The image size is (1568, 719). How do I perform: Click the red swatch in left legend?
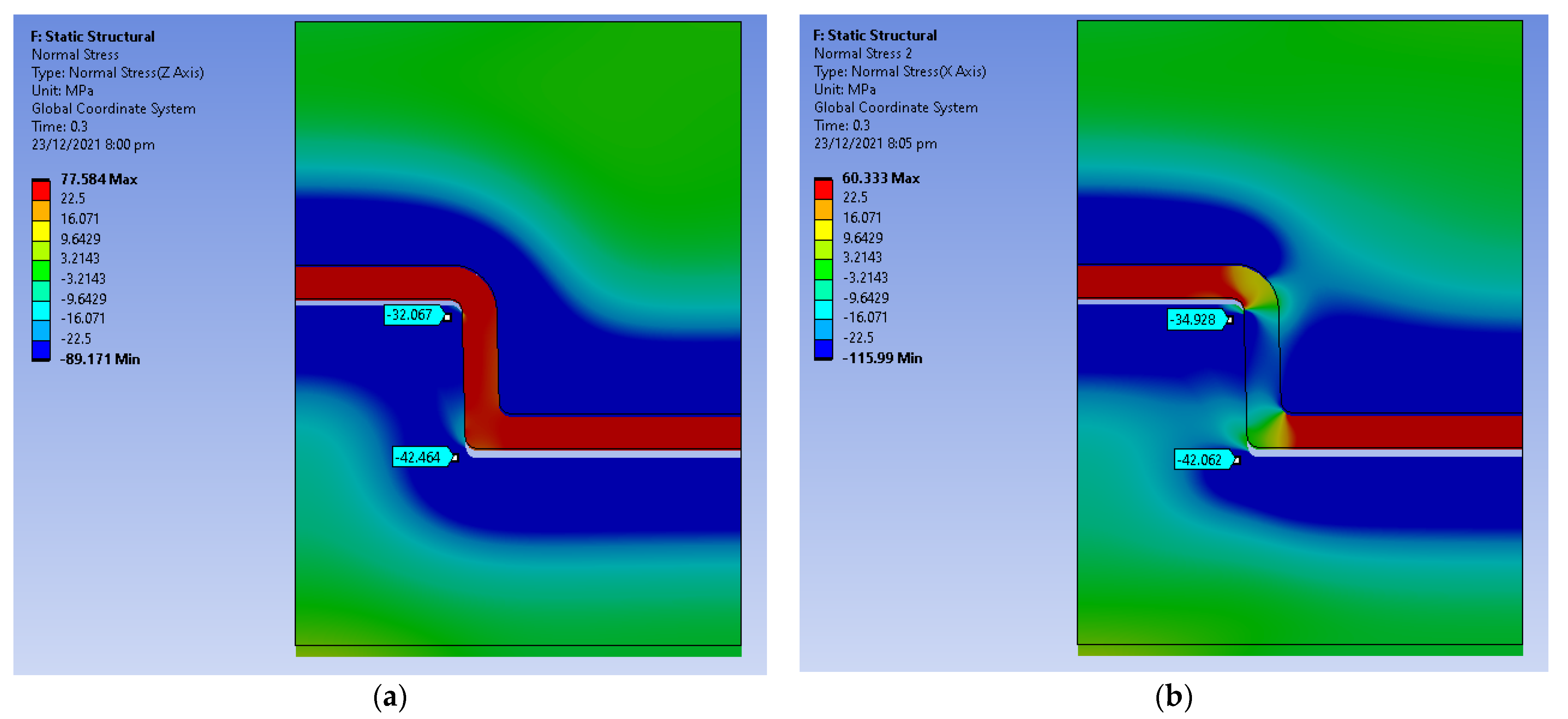pos(41,190)
